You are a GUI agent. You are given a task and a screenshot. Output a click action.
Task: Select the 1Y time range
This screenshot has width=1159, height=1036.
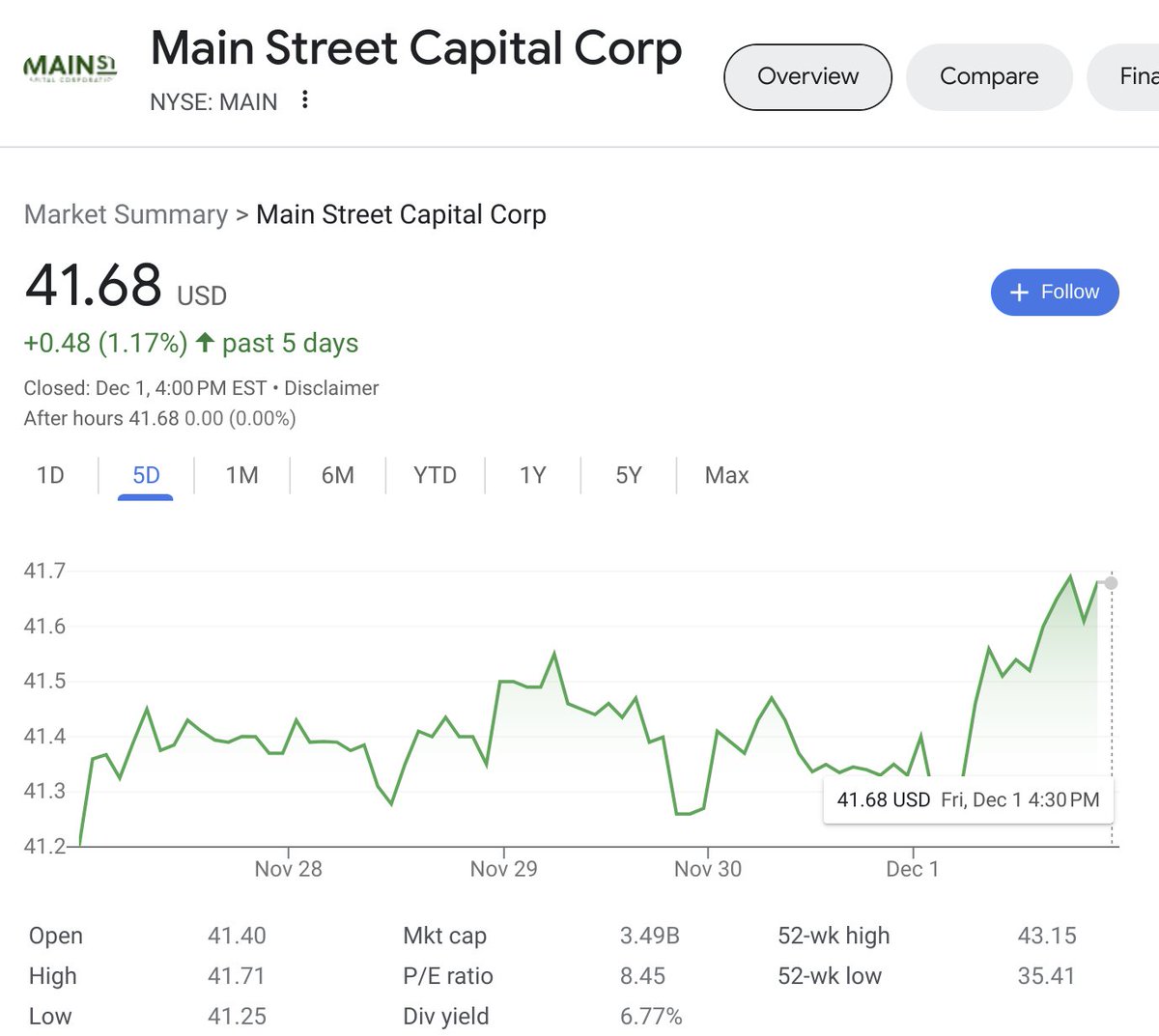coord(530,475)
